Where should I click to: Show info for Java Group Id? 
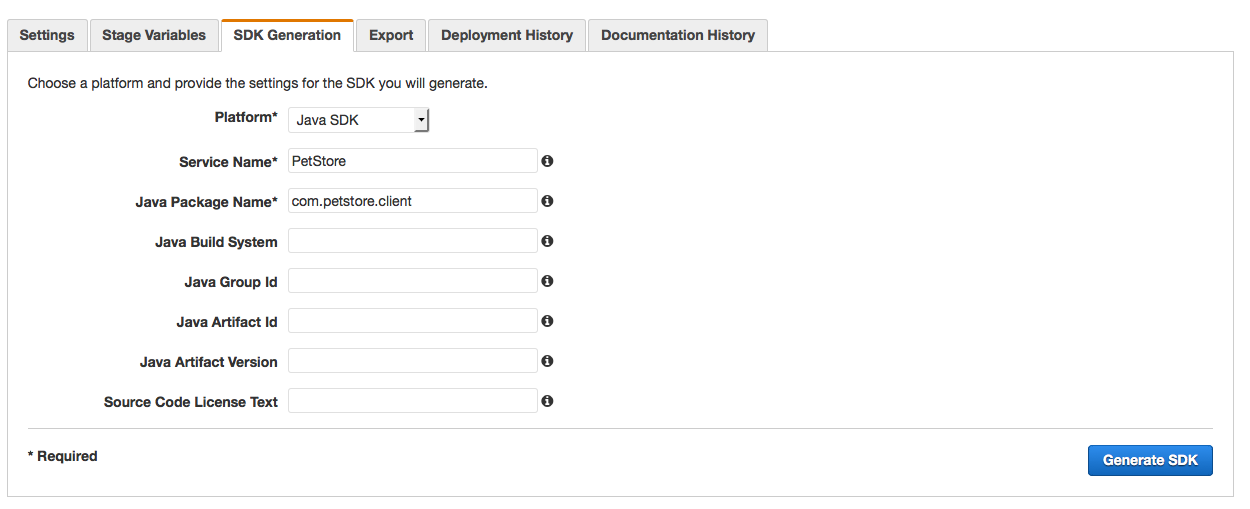(547, 281)
